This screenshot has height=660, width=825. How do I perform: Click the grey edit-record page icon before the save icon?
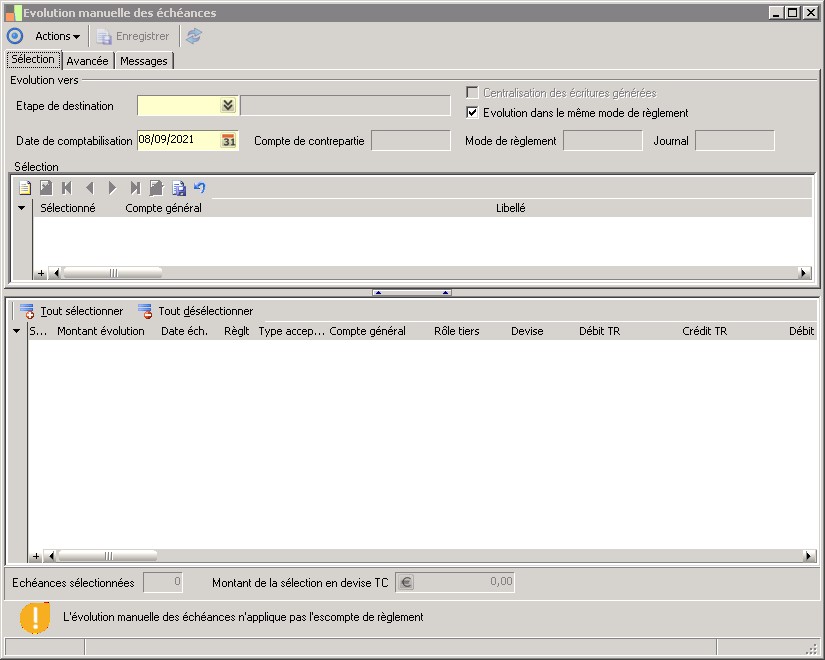[x=157, y=187]
